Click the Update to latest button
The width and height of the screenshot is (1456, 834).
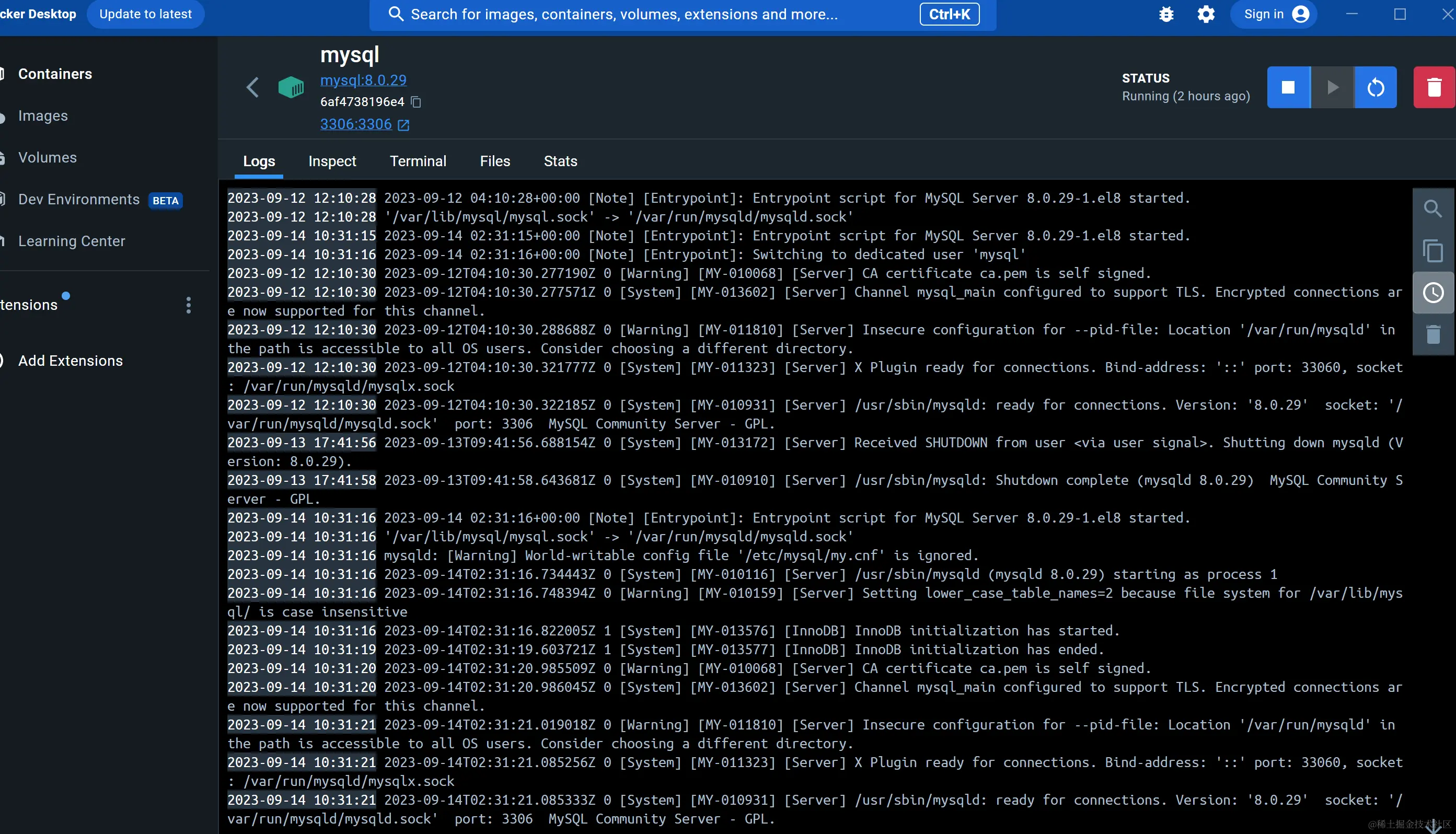click(x=145, y=14)
